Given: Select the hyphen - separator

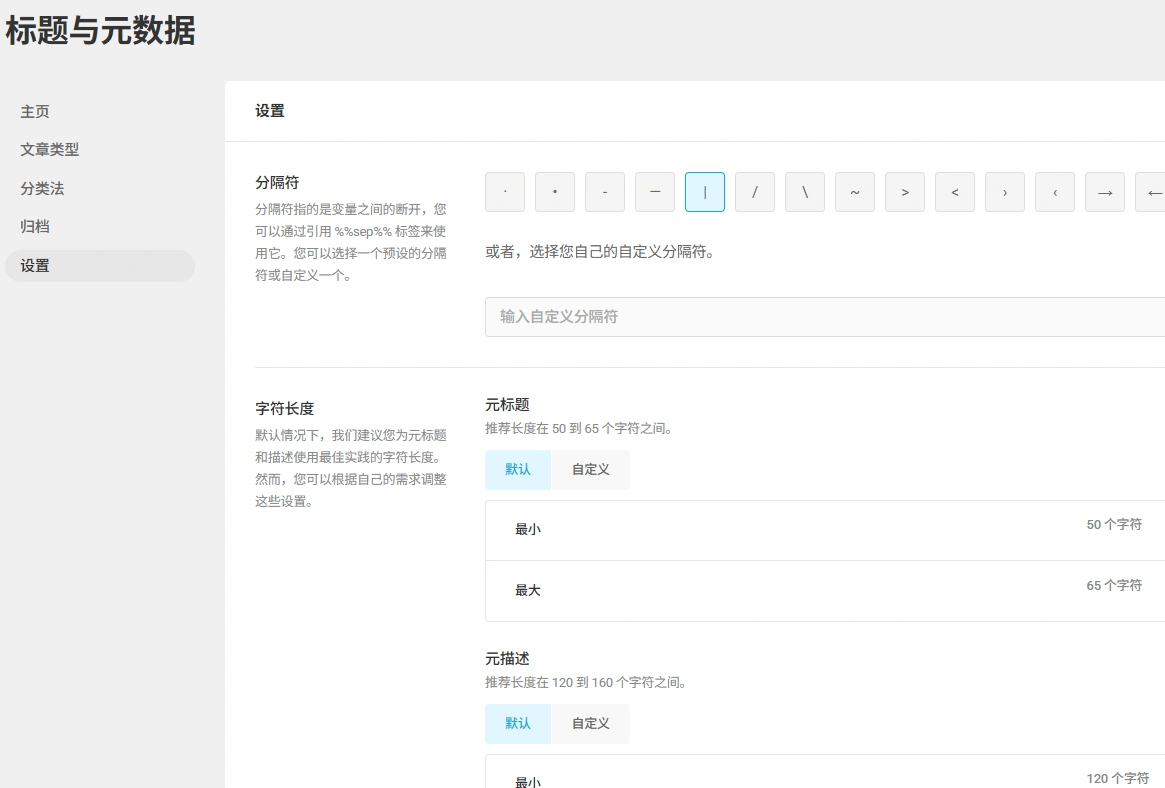Looking at the screenshot, I should coord(605,192).
